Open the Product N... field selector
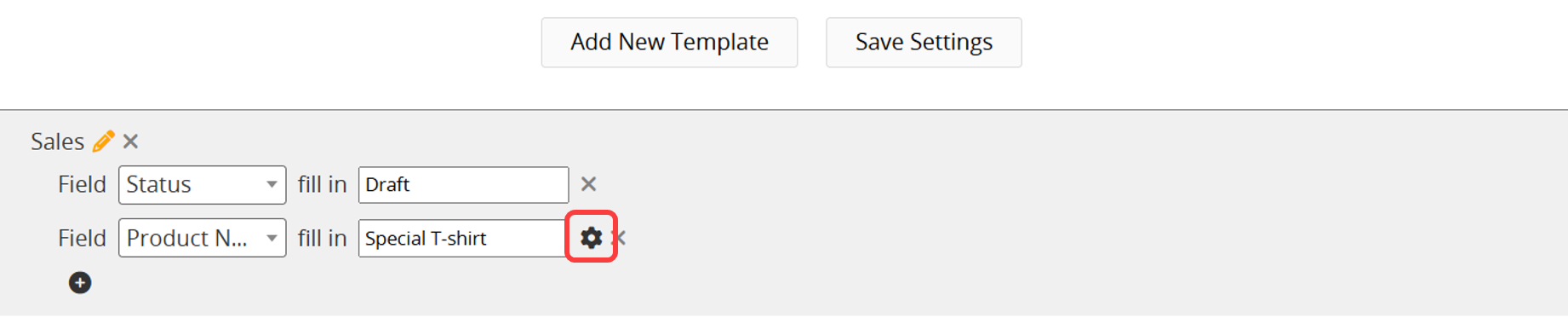The width and height of the screenshot is (1568, 318). pos(203,238)
